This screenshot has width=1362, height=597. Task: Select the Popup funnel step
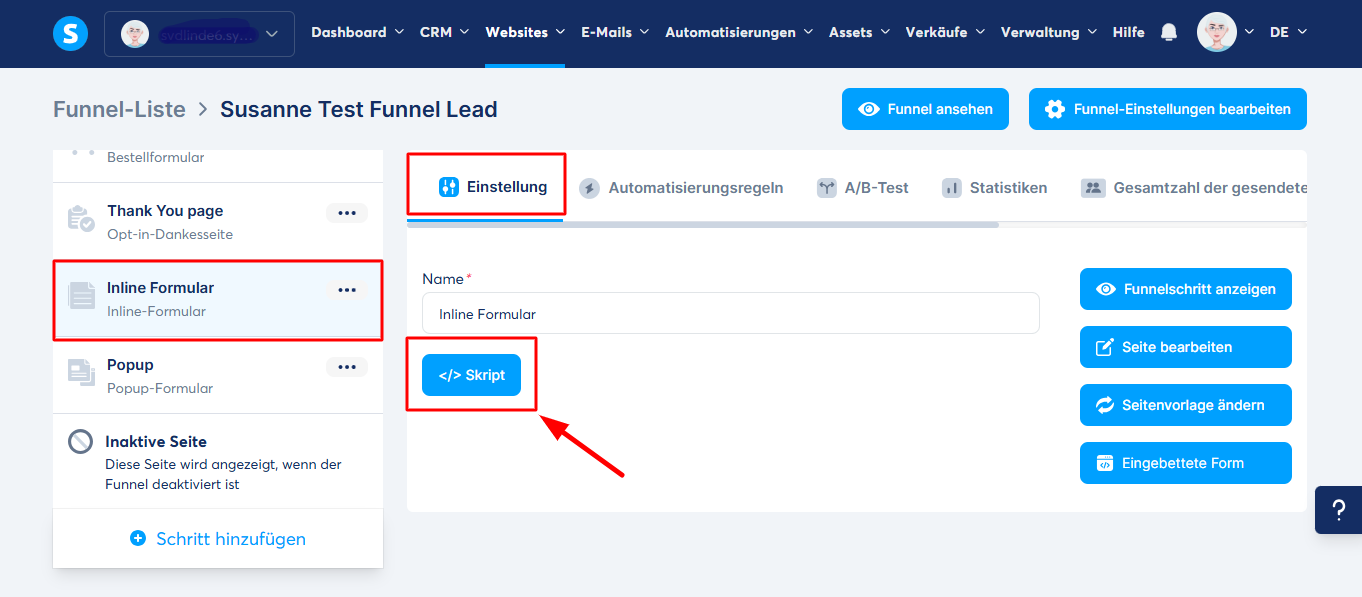[x=218, y=376]
